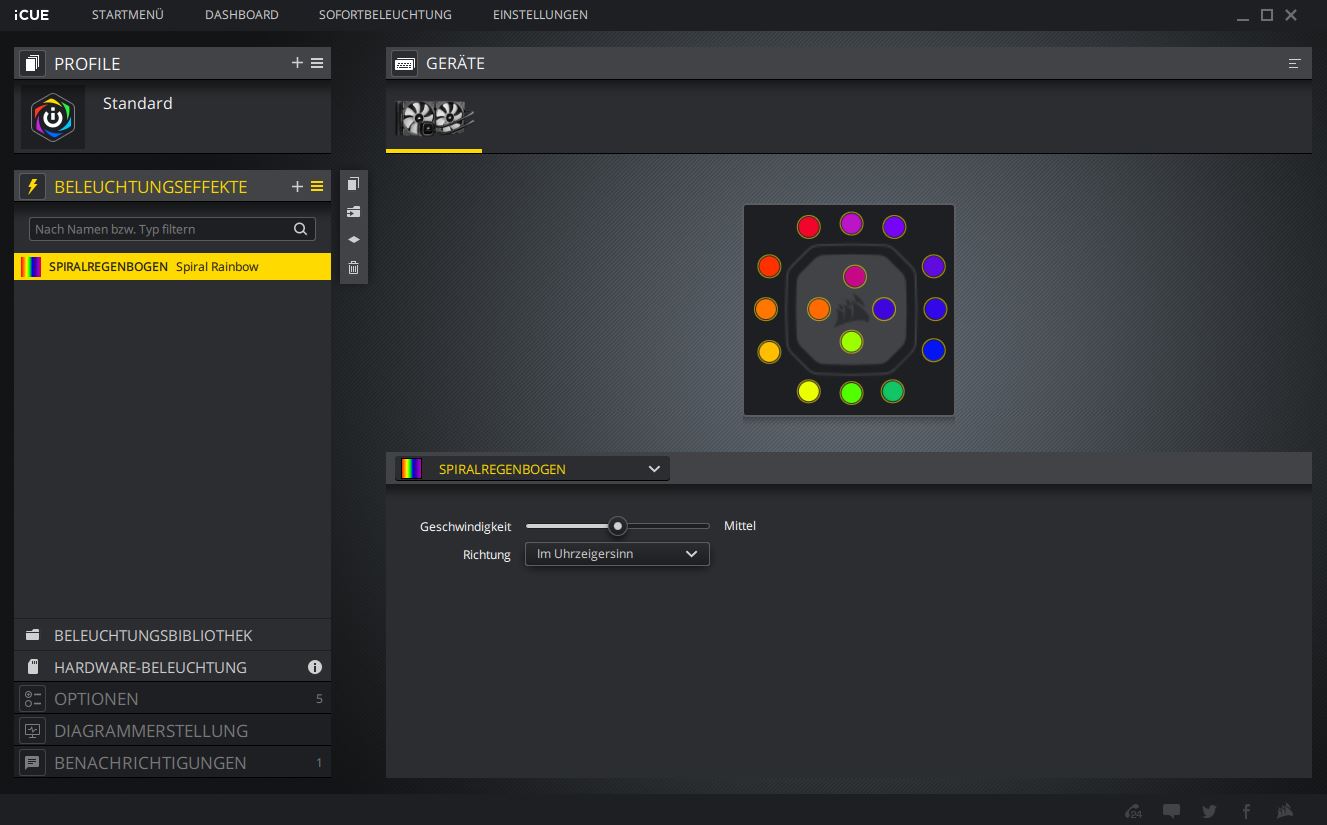Screen dimensions: 1327x825
Task: Click the iCUE logo
Action: coord(32,15)
